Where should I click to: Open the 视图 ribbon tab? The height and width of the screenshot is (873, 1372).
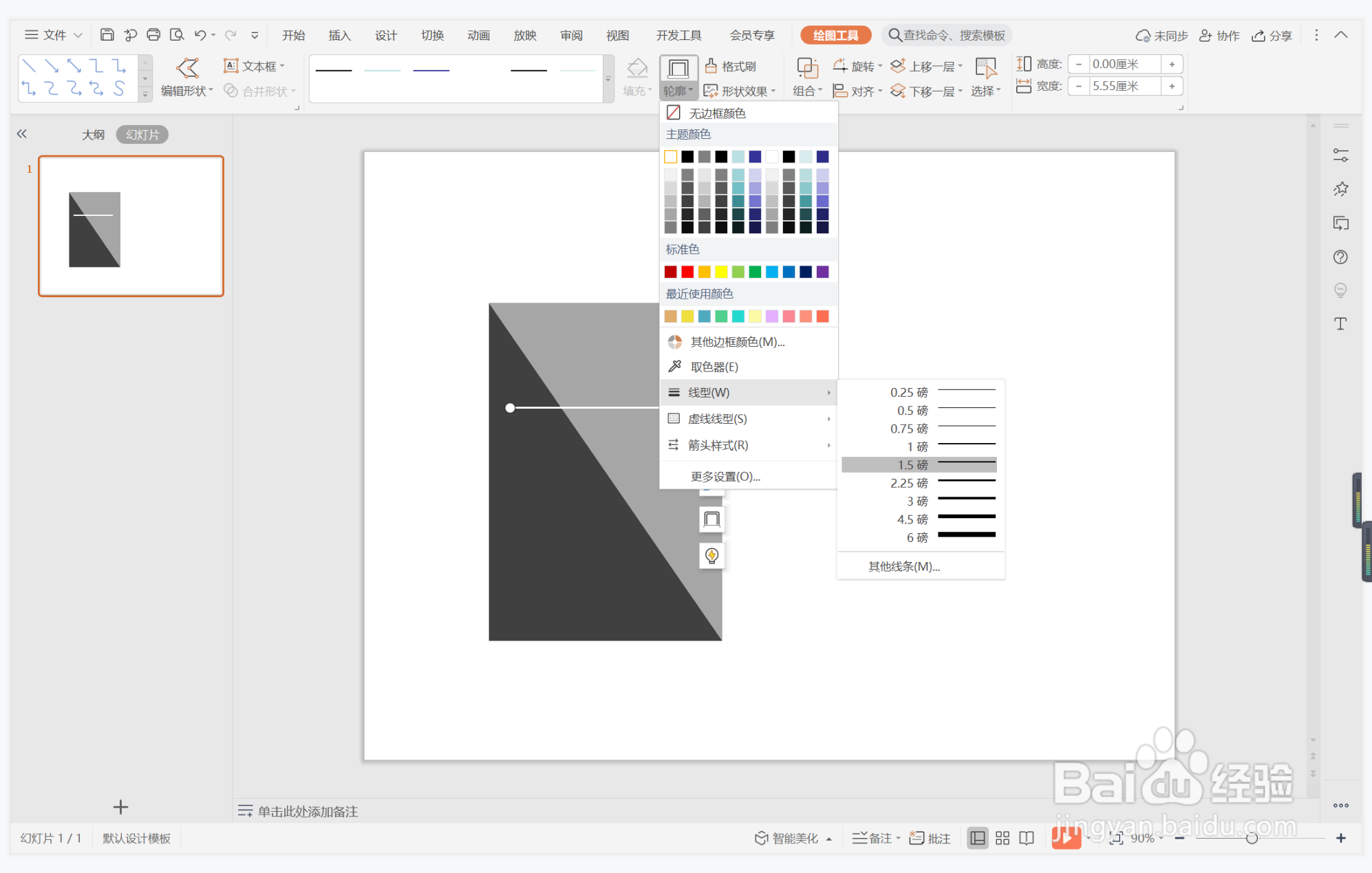point(617,35)
